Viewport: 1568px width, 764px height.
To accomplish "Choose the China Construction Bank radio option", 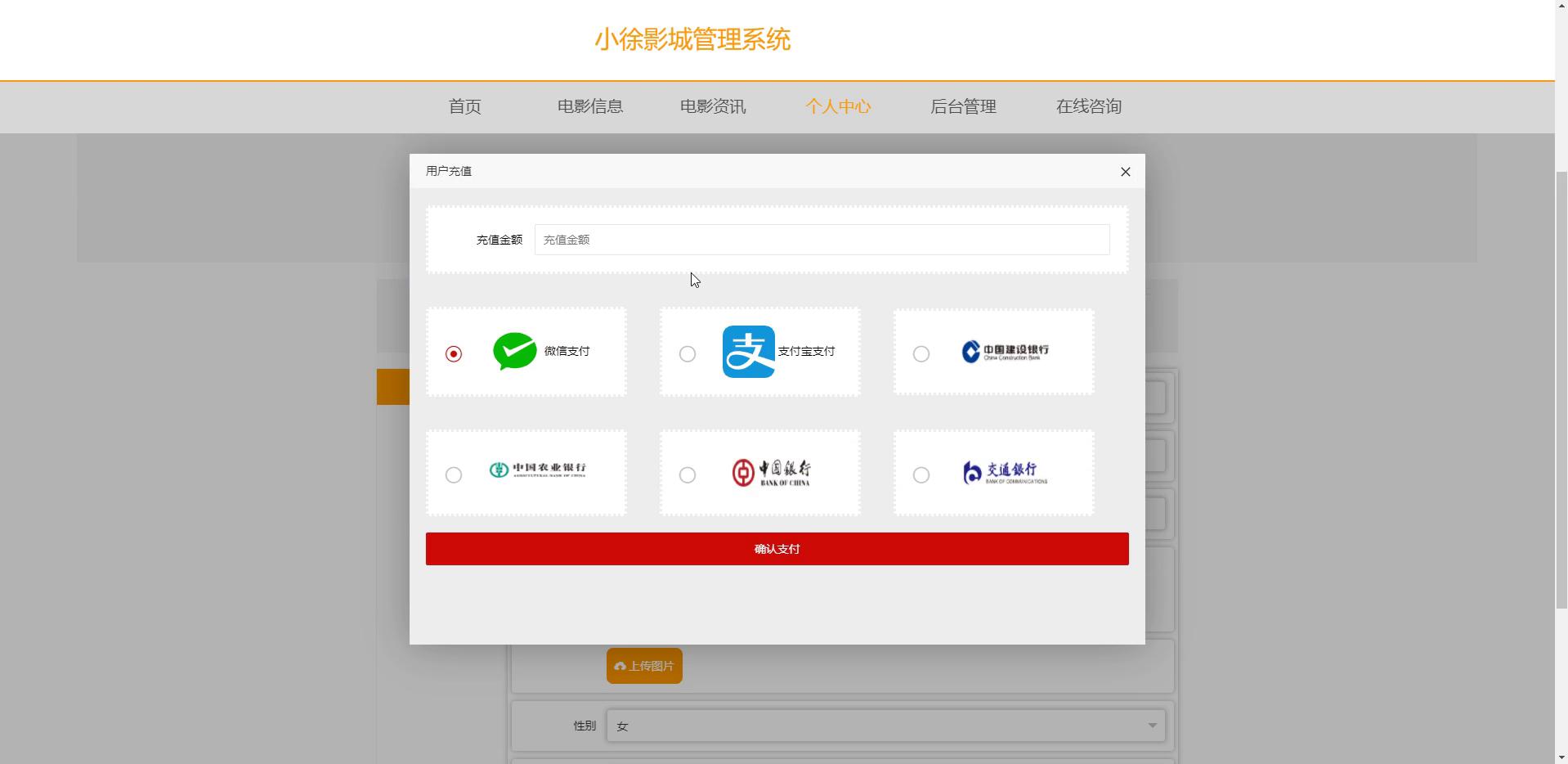I will tap(921, 354).
